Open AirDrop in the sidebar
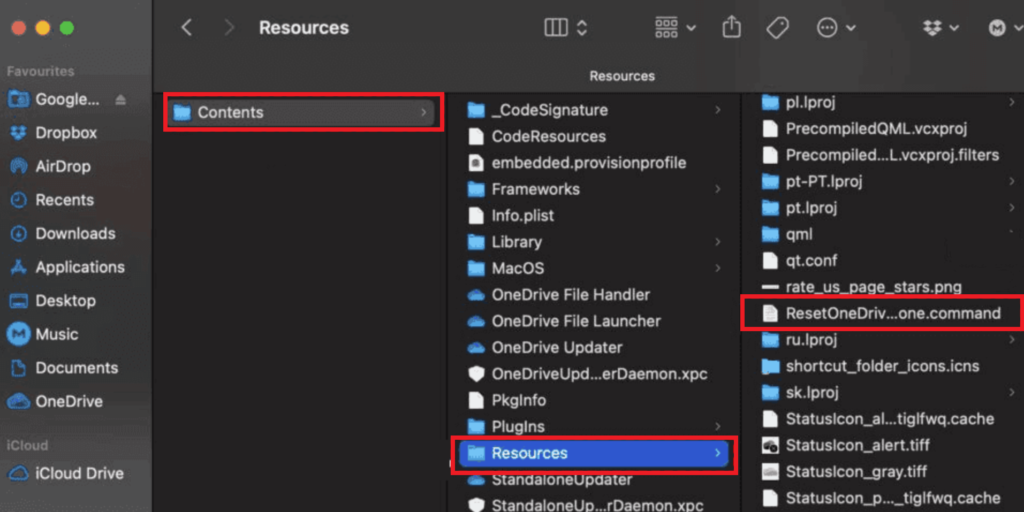Screen dimensions: 1024x512 [x=62, y=166]
